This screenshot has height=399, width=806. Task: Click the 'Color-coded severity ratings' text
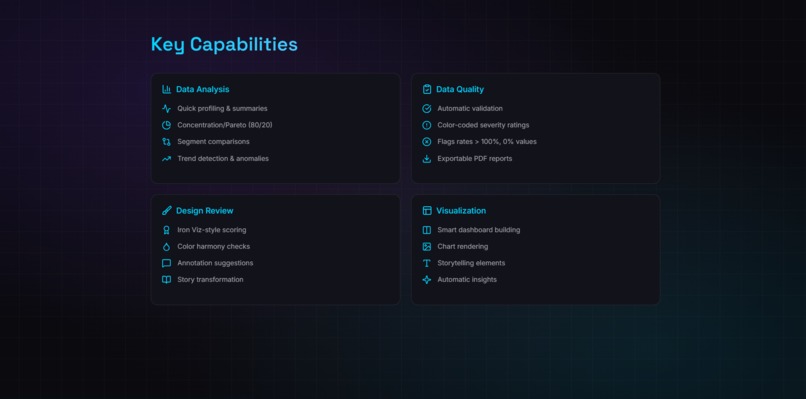[483, 125]
